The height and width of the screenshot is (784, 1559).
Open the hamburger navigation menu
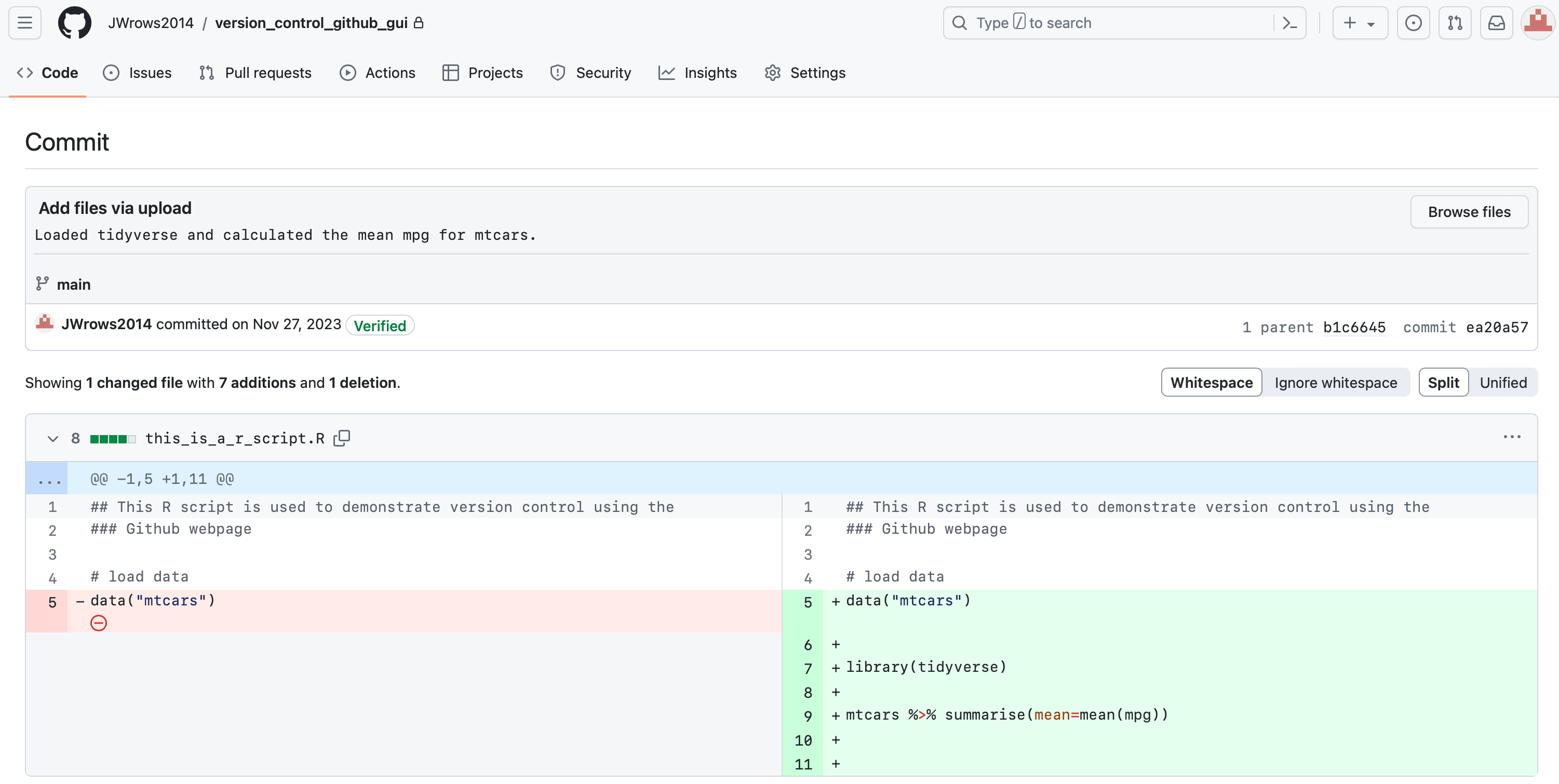coord(25,23)
